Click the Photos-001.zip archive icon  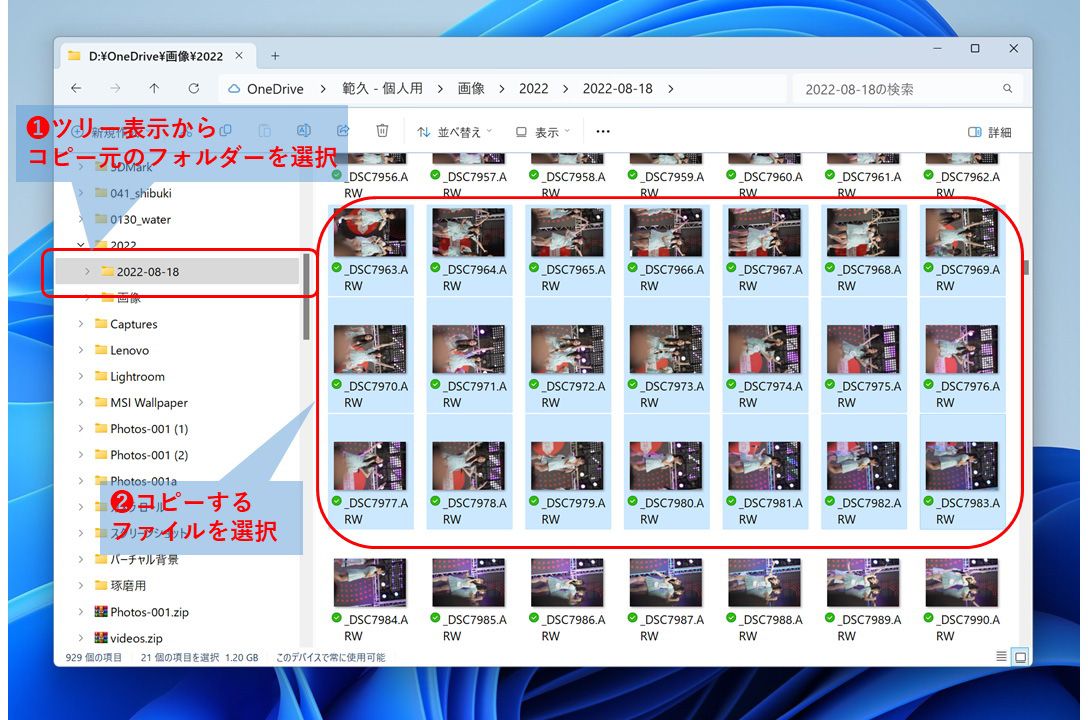[101, 612]
